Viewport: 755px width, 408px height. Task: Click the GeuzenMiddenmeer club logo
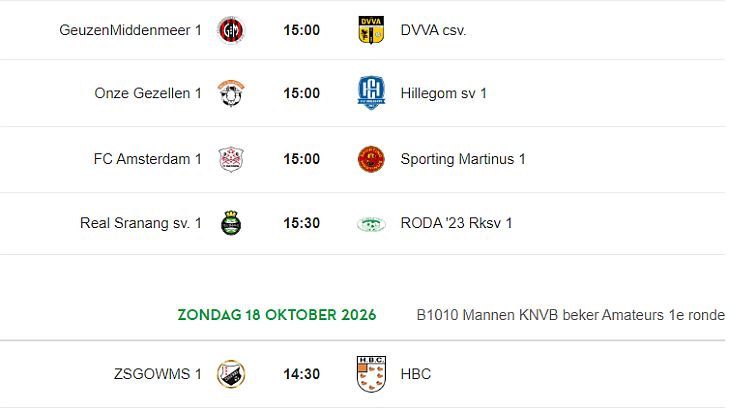[x=231, y=30]
